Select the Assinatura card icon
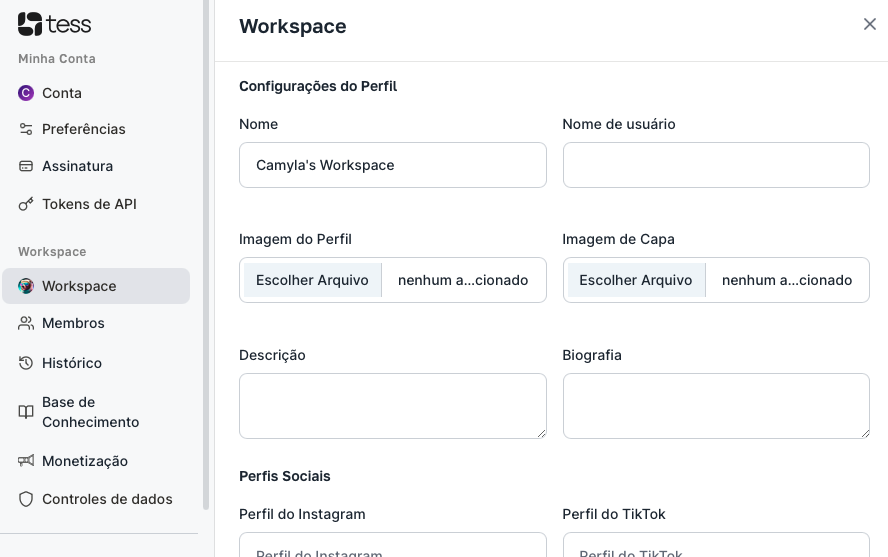Image resolution: width=888 pixels, height=557 pixels. coord(25,166)
